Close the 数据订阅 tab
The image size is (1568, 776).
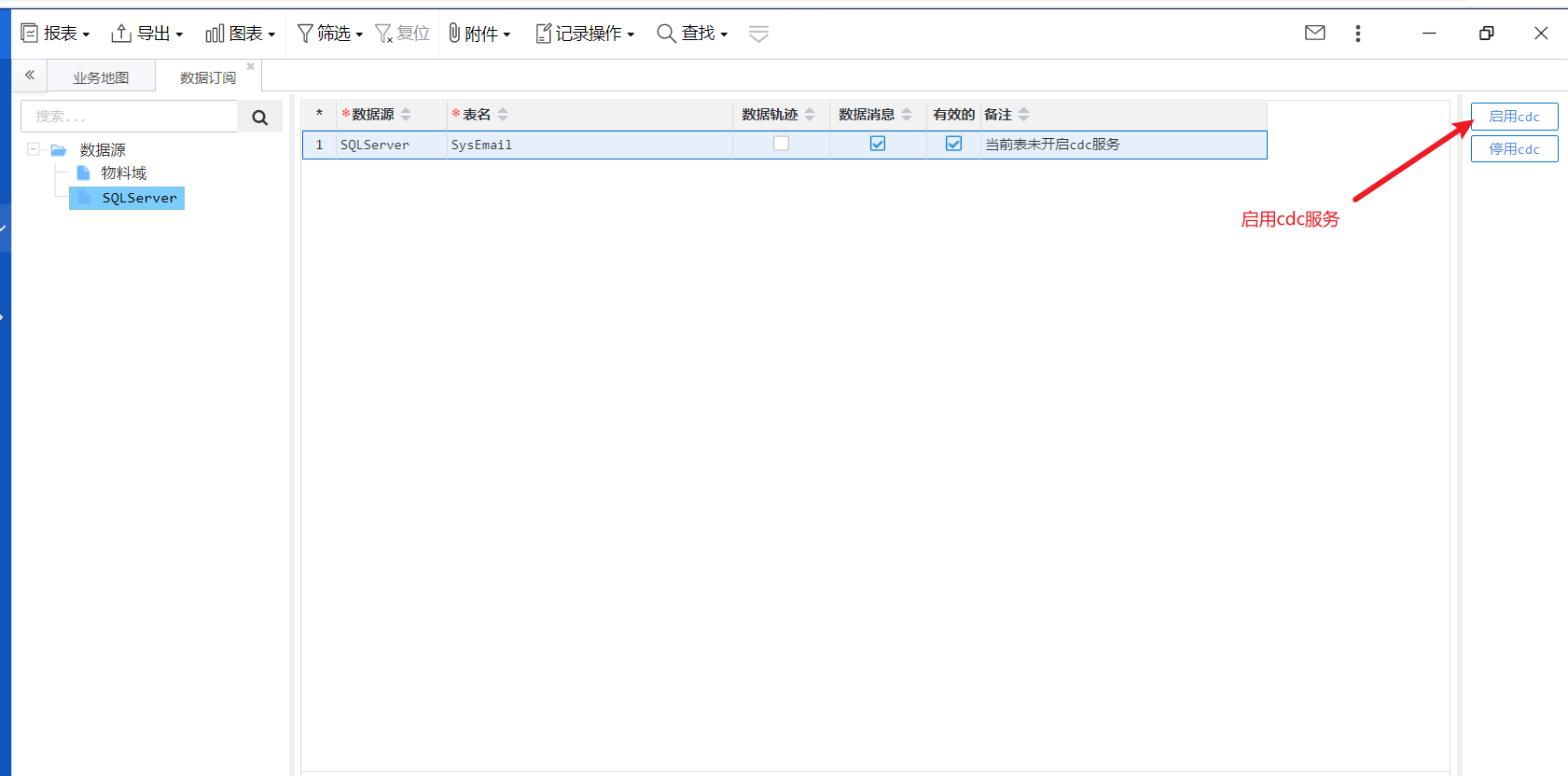[x=250, y=66]
